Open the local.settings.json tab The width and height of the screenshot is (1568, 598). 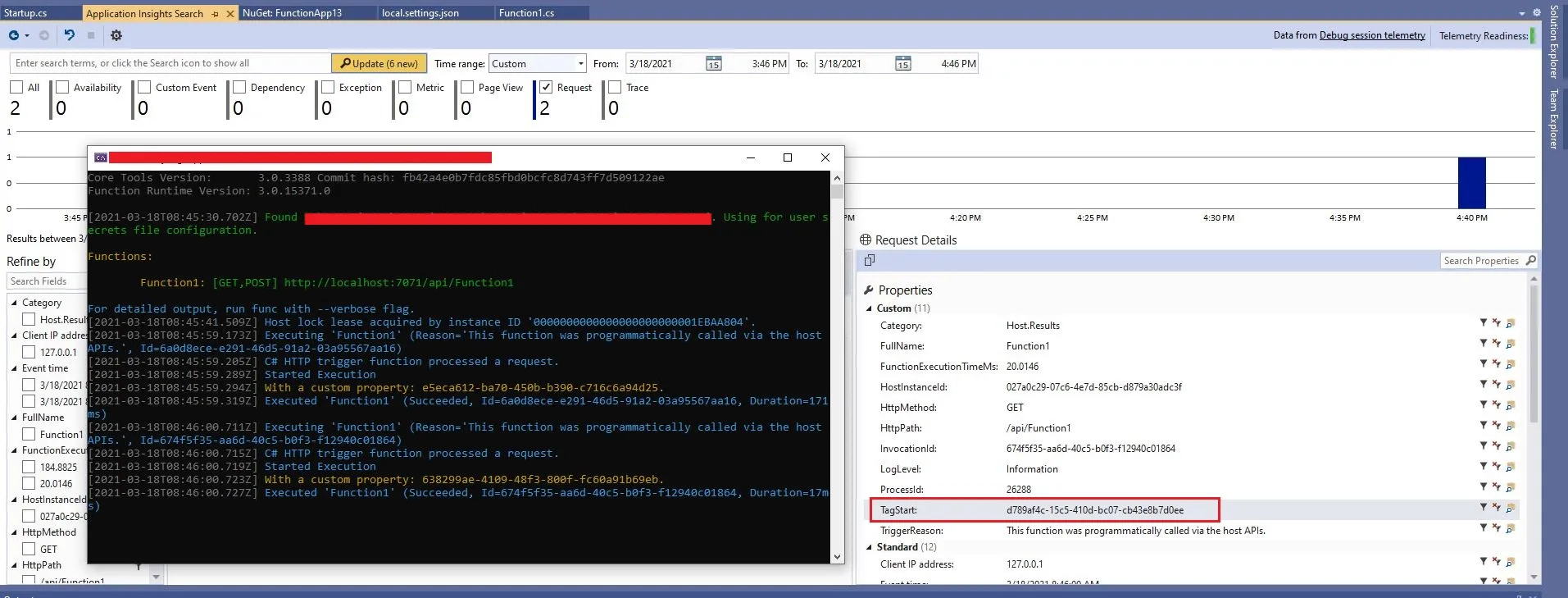pyautogui.click(x=420, y=13)
